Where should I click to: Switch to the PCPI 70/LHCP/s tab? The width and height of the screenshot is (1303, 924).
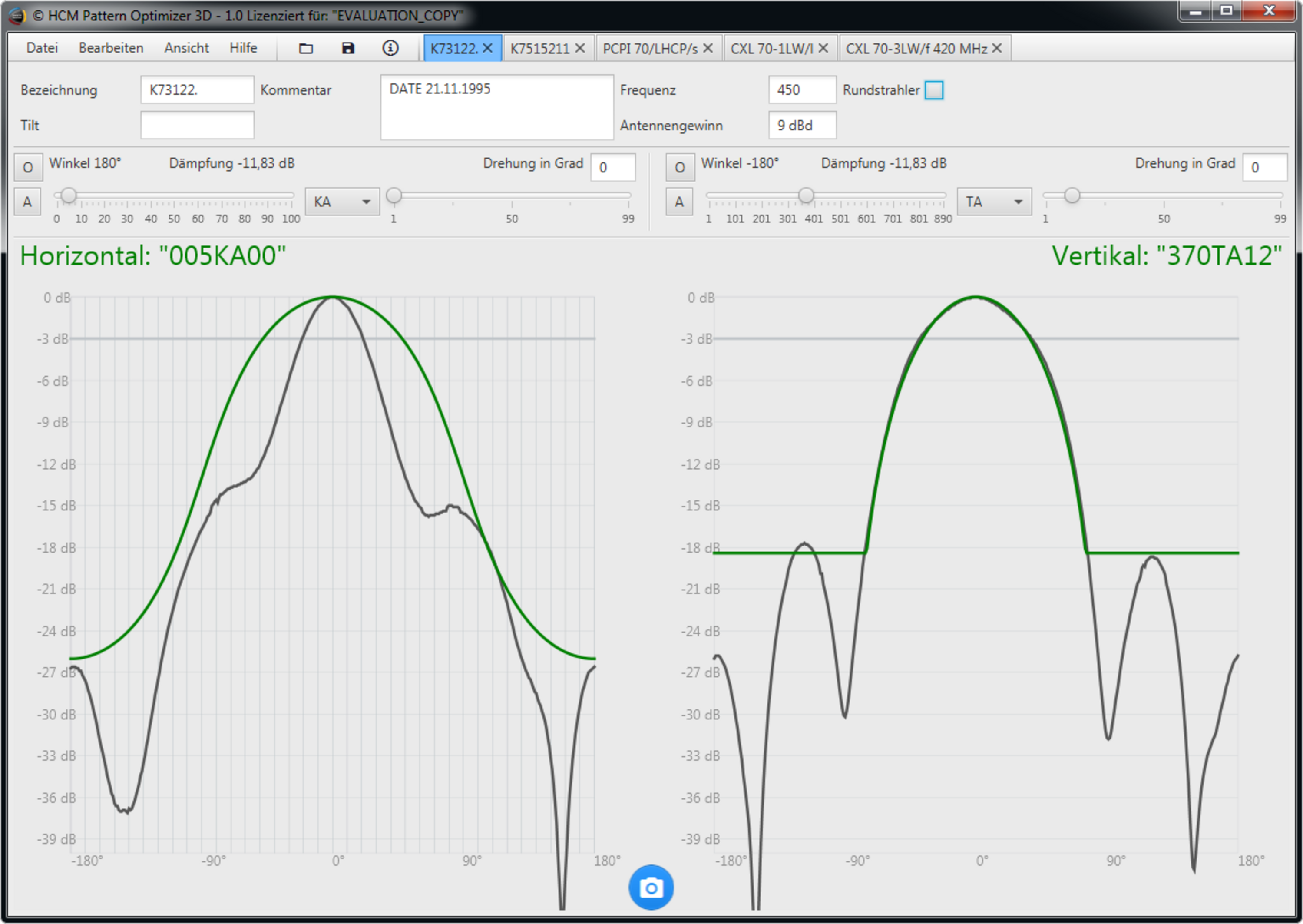(650, 48)
